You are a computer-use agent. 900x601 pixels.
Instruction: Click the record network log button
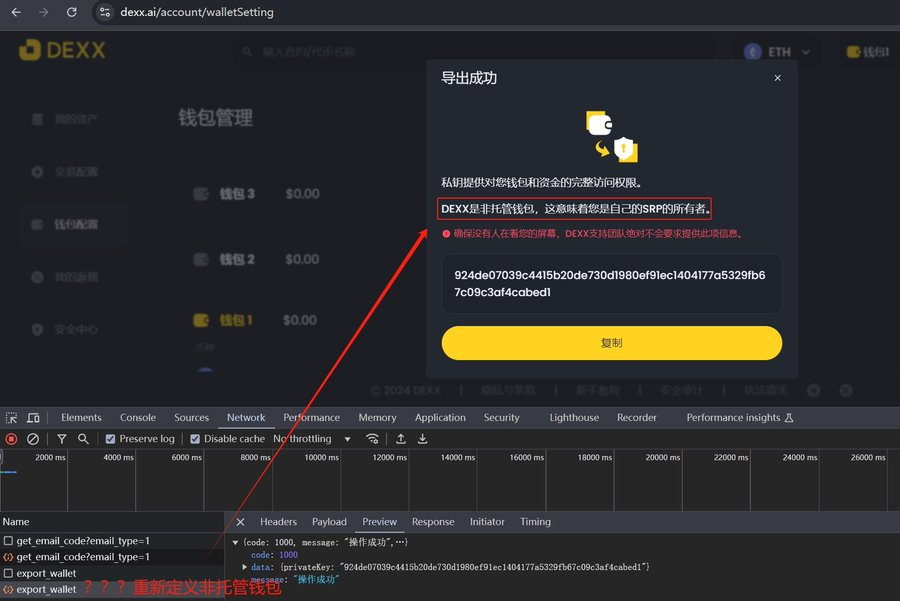tap(12, 439)
